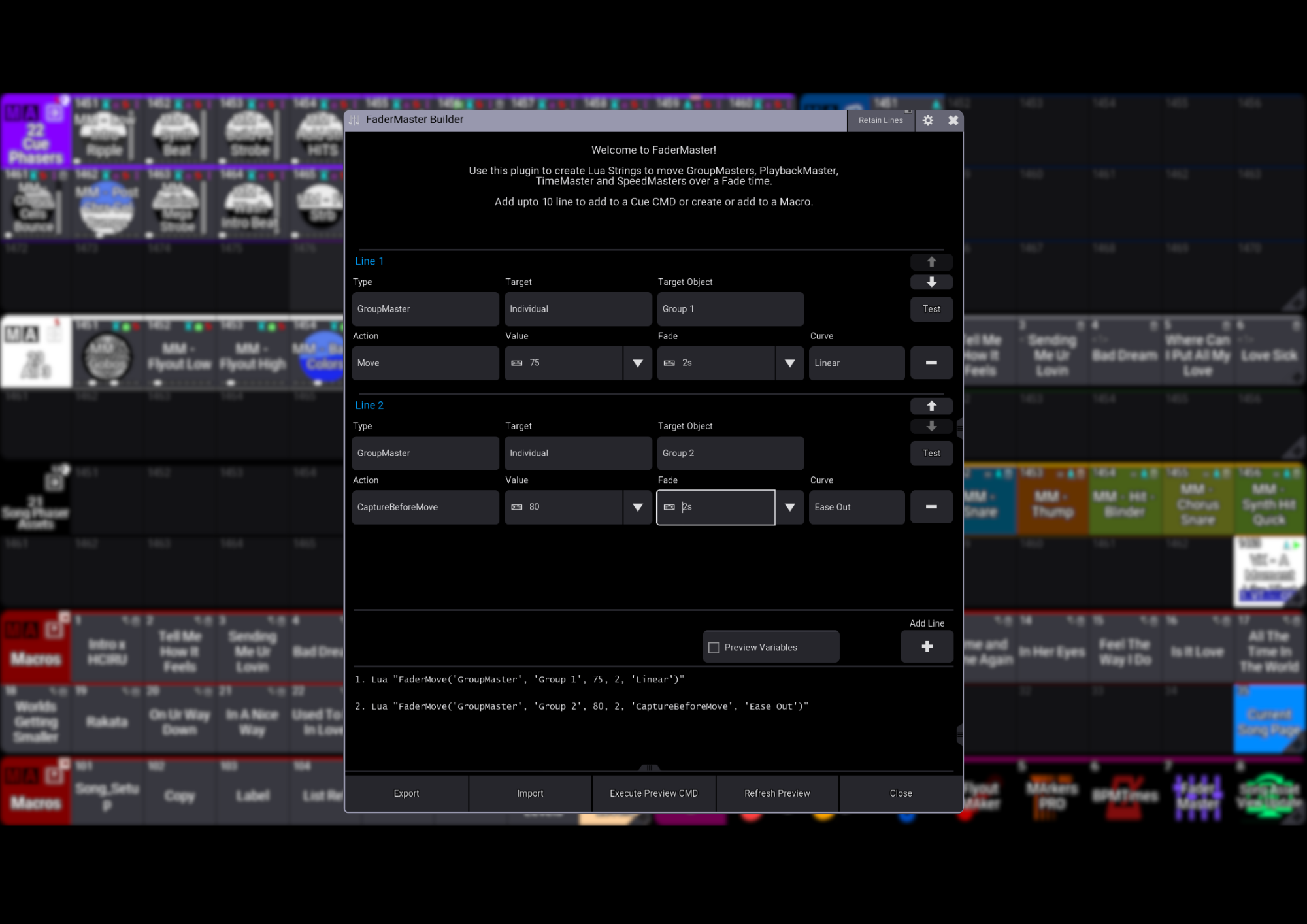1307x924 pixels.
Task: Toggle Retain Lines option
Action: coord(880,120)
